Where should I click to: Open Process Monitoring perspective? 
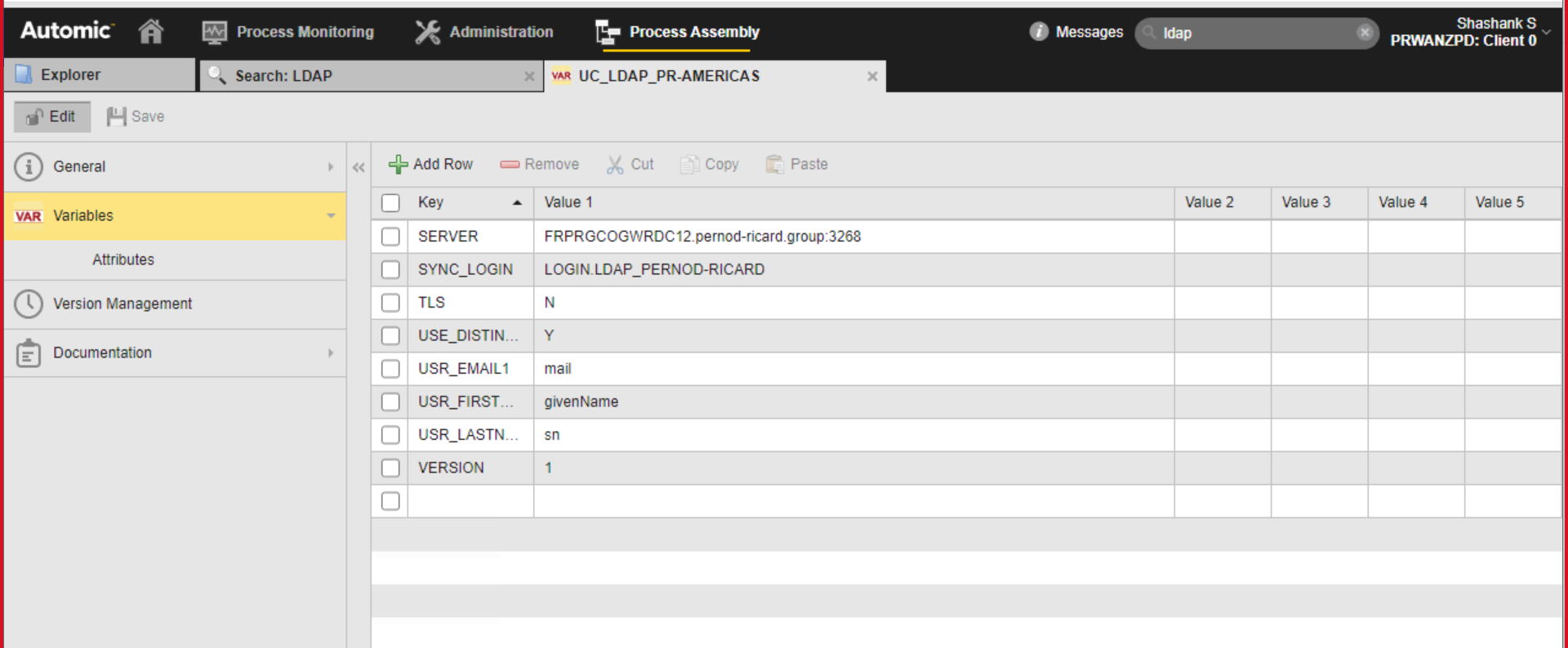coord(287,32)
